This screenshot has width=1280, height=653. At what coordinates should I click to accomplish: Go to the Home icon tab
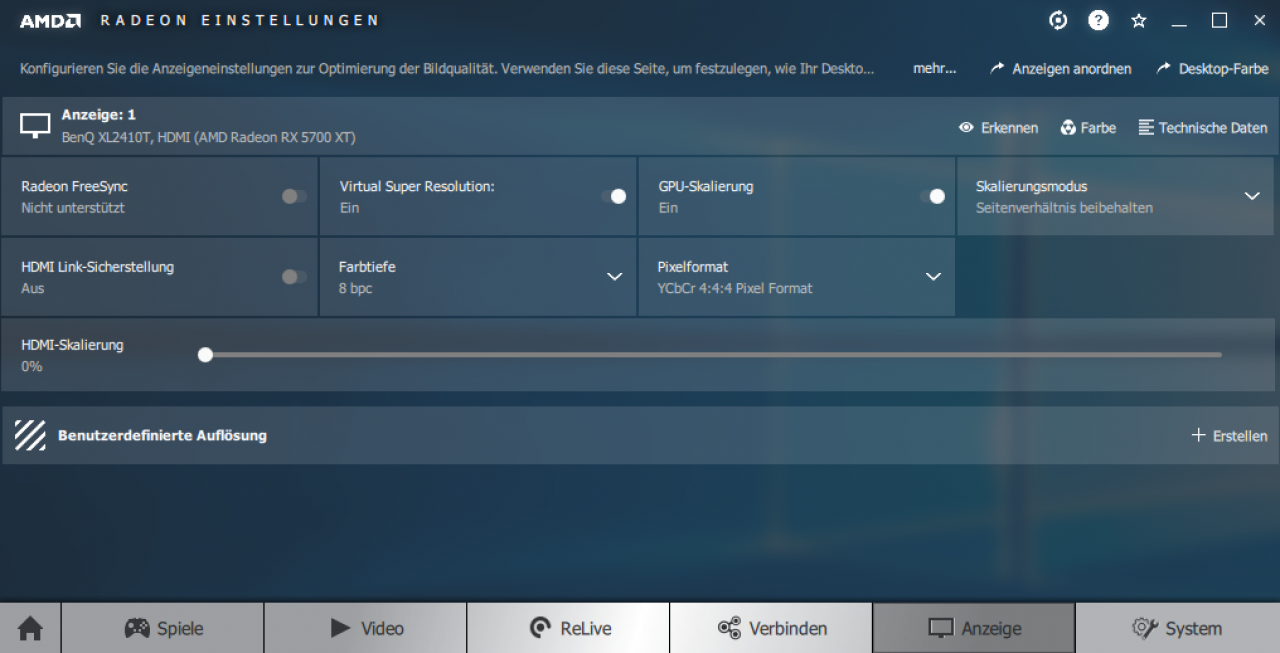(30, 628)
